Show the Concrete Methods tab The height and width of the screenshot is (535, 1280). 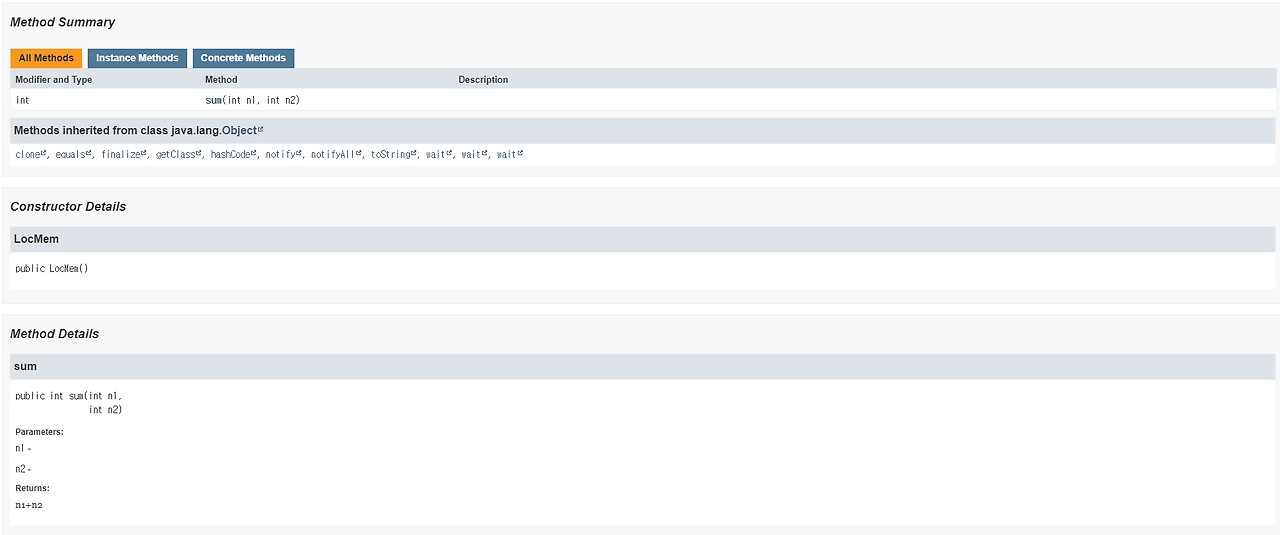[243, 58]
